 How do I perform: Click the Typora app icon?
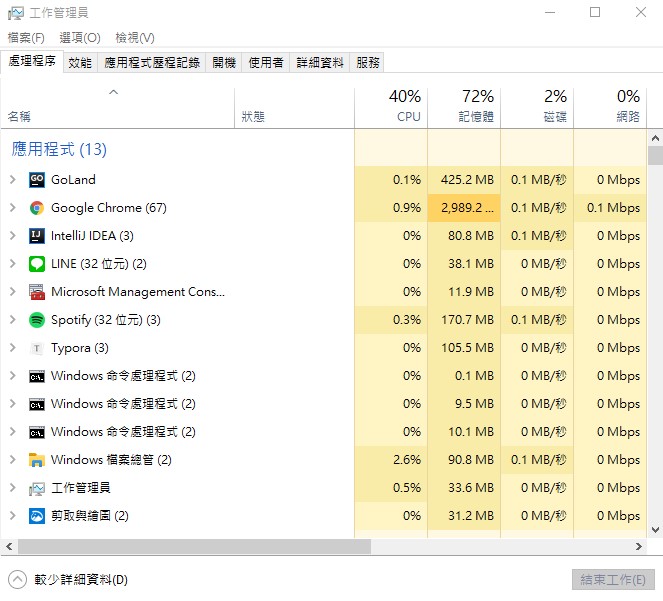pyautogui.click(x=37, y=348)
